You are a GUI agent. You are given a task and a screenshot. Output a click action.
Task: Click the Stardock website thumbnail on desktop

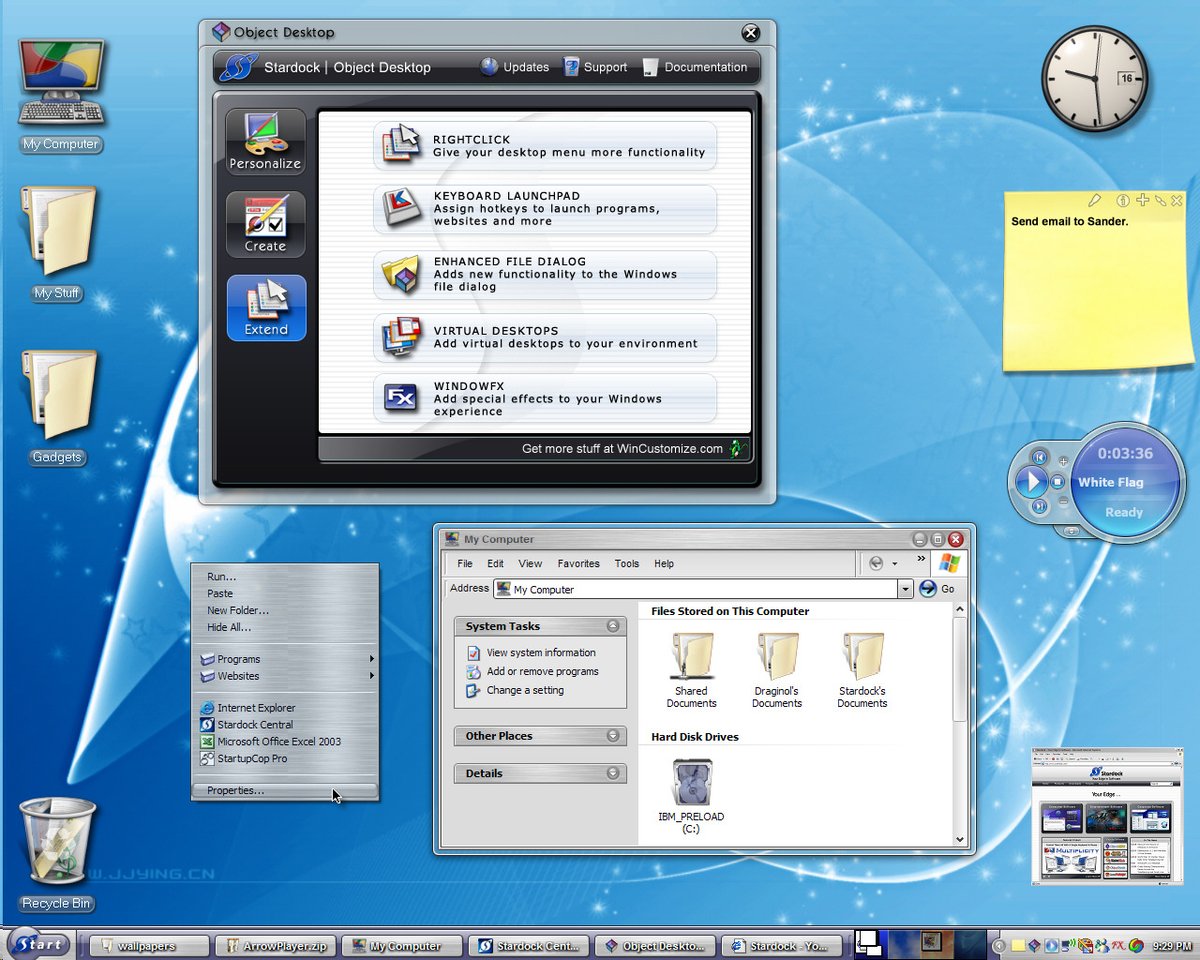[x=1107, y=816]
